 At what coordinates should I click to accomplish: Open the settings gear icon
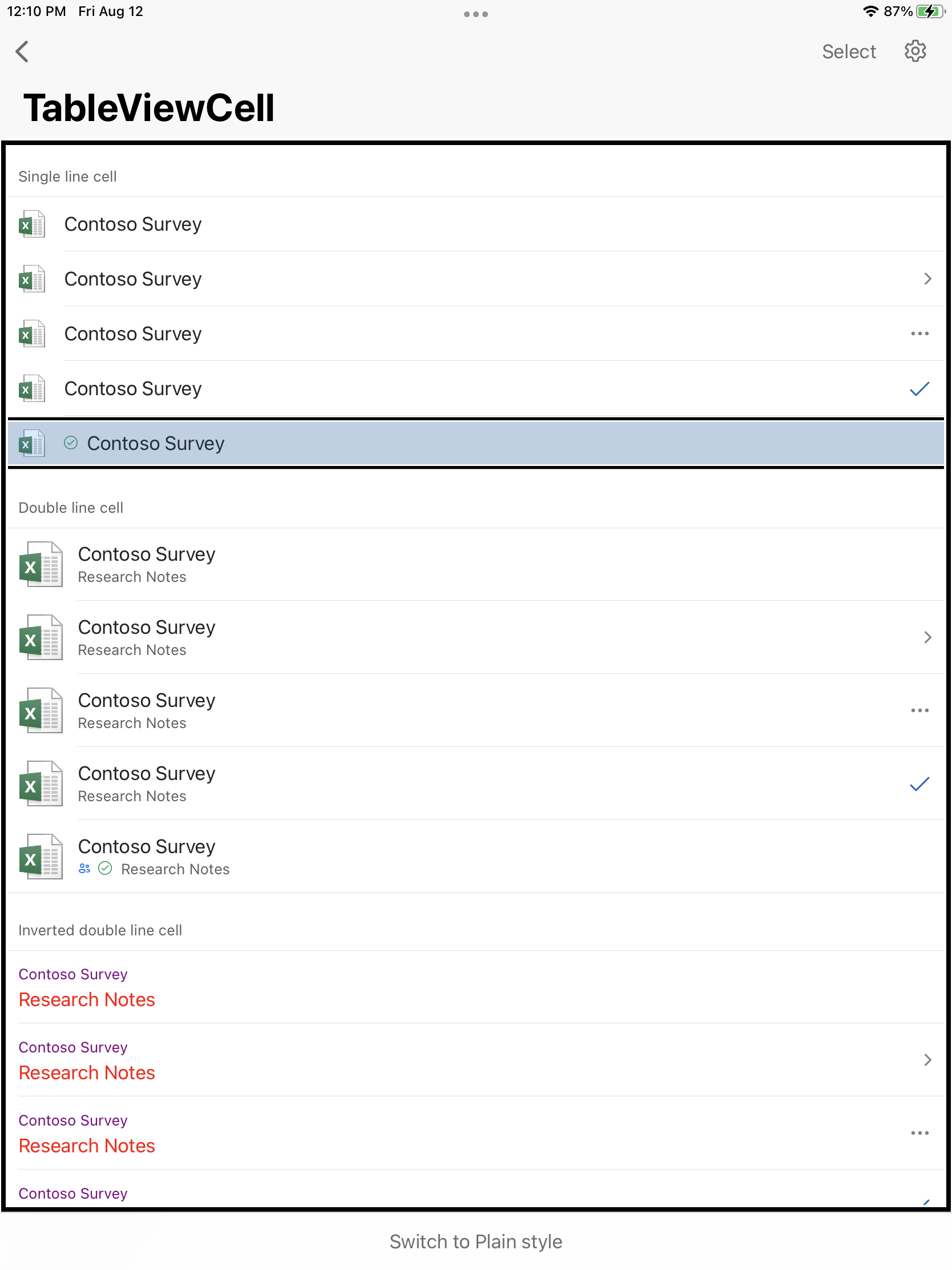(x=915, y=51)
